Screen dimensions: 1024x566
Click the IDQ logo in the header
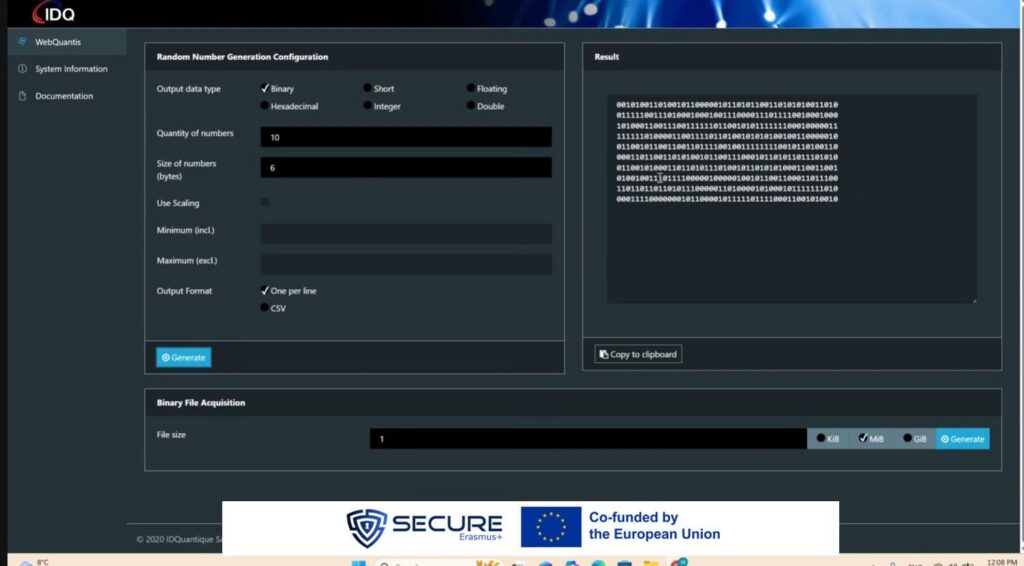tap(54, 13)
